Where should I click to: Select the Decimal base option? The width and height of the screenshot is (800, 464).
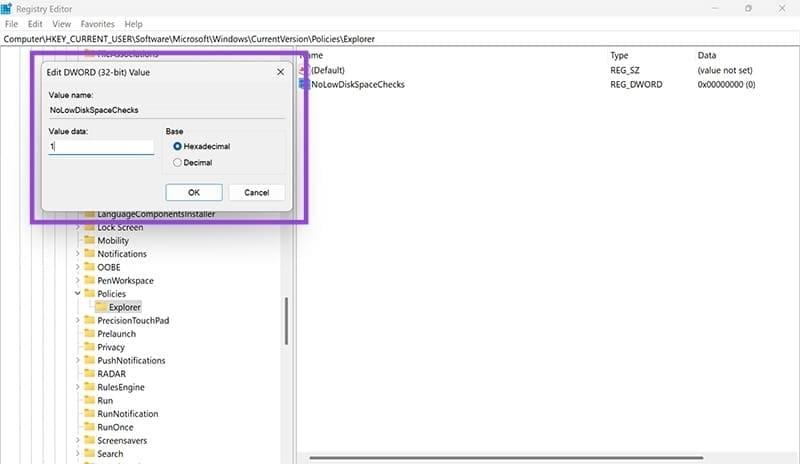(x=178, y=162)
